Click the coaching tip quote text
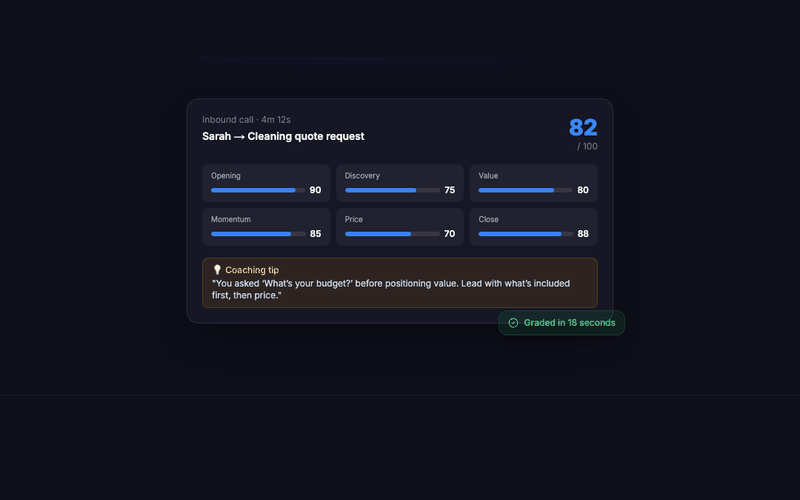The height and width of the screenshot is (500, 800). 390,289
